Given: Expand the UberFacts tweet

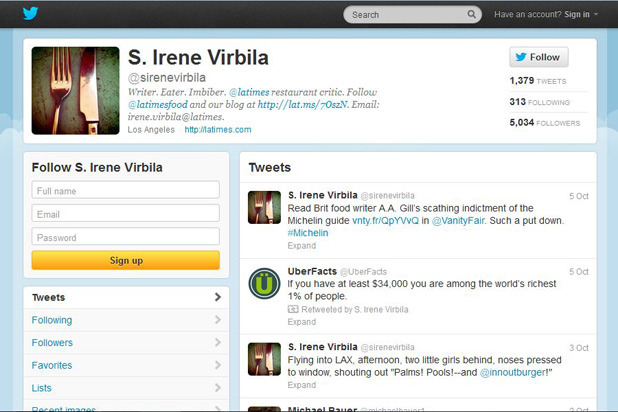Looking at the screenshot, I should [302, 322].
